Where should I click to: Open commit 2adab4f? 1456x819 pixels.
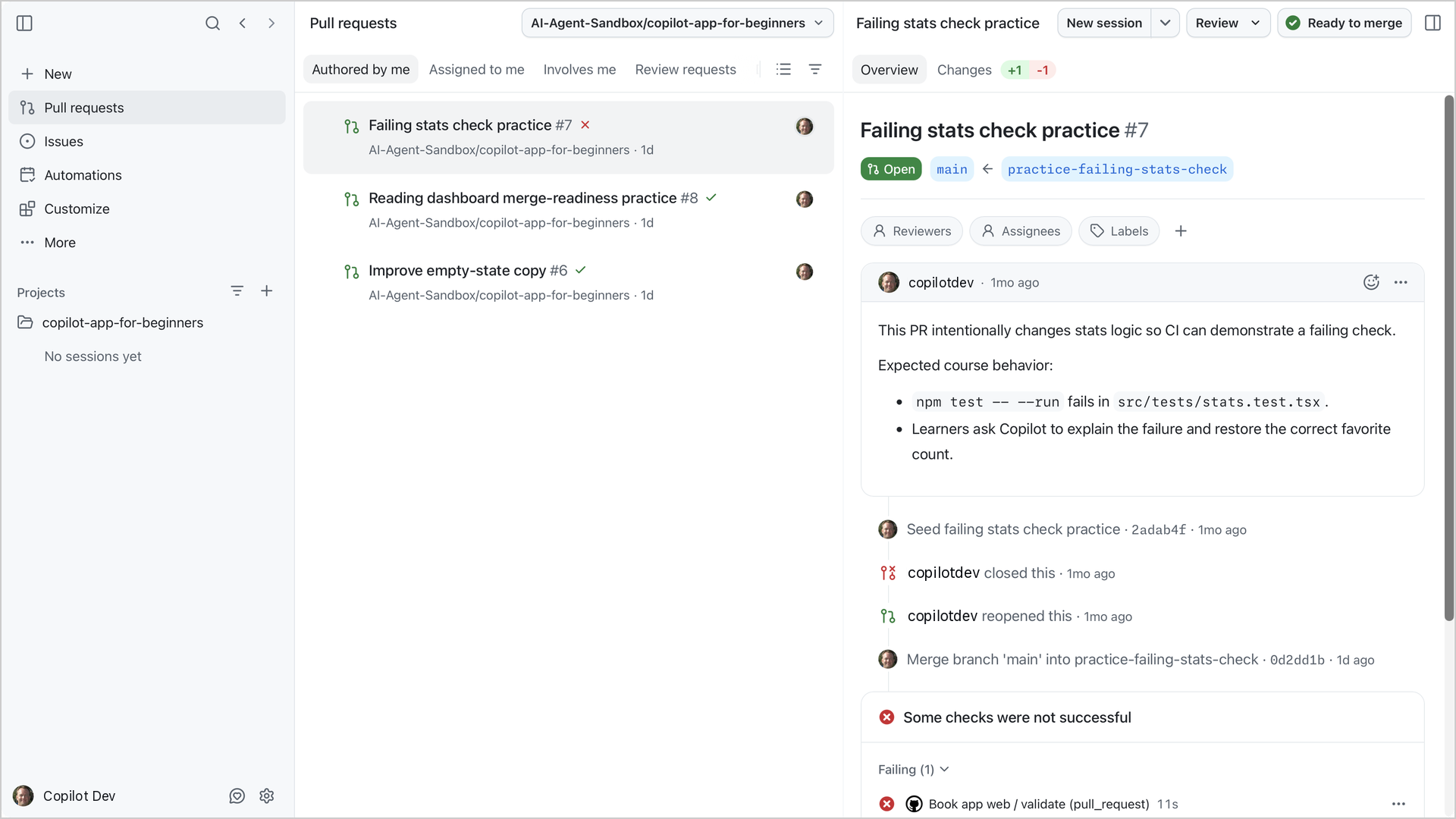click(1158, 530)
